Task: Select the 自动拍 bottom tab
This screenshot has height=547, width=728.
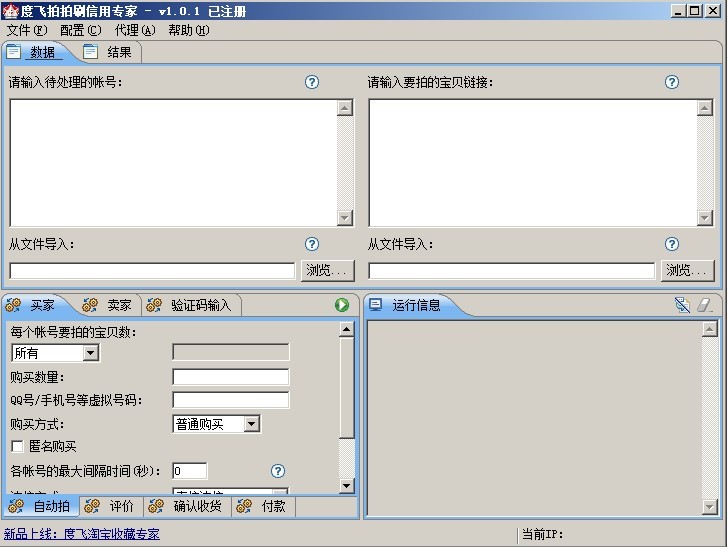Action: coord(41,506)
